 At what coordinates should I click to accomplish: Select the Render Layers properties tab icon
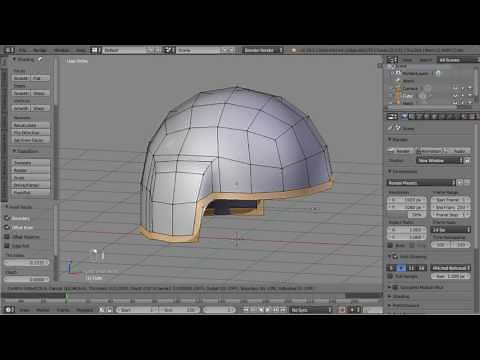(412, 116)
